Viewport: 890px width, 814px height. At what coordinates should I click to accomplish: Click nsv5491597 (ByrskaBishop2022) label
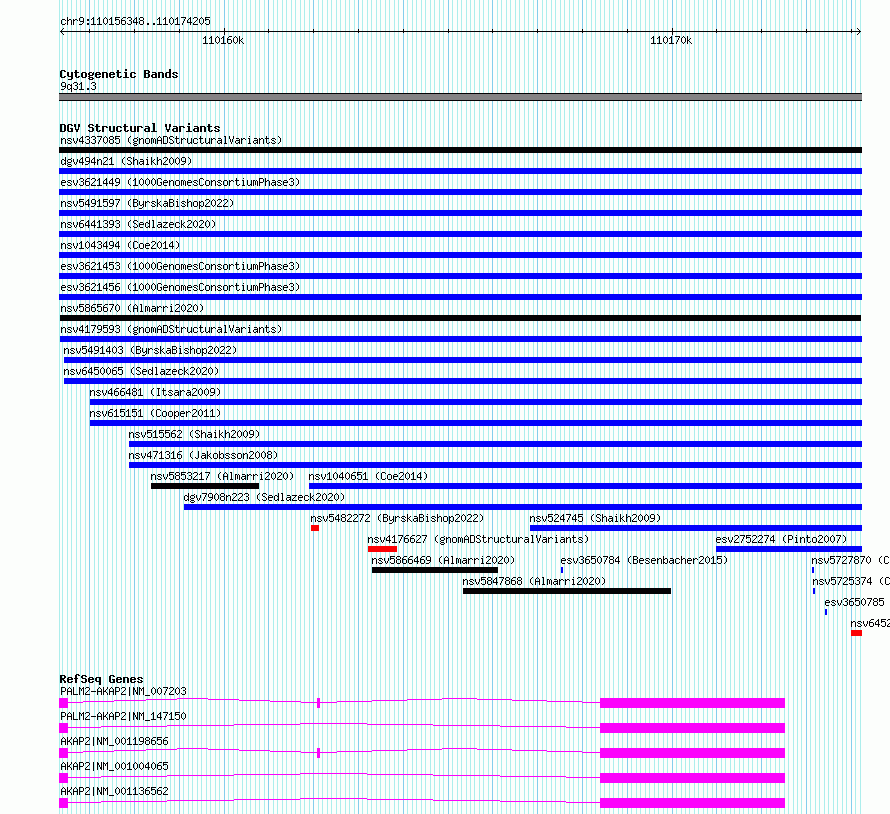coord(147,203)
